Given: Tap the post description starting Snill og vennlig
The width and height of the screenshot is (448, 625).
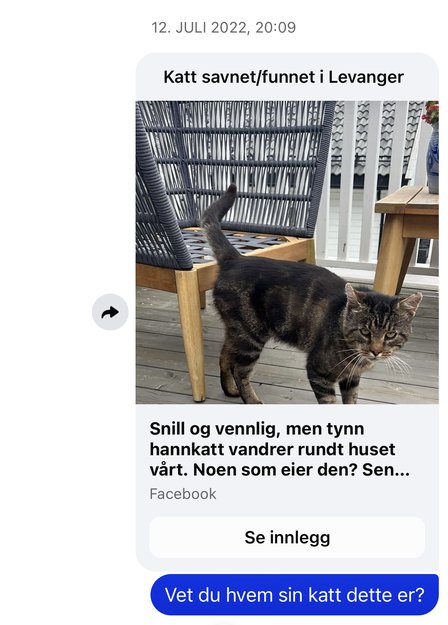Looking at the screenshot, I should 279,449.
